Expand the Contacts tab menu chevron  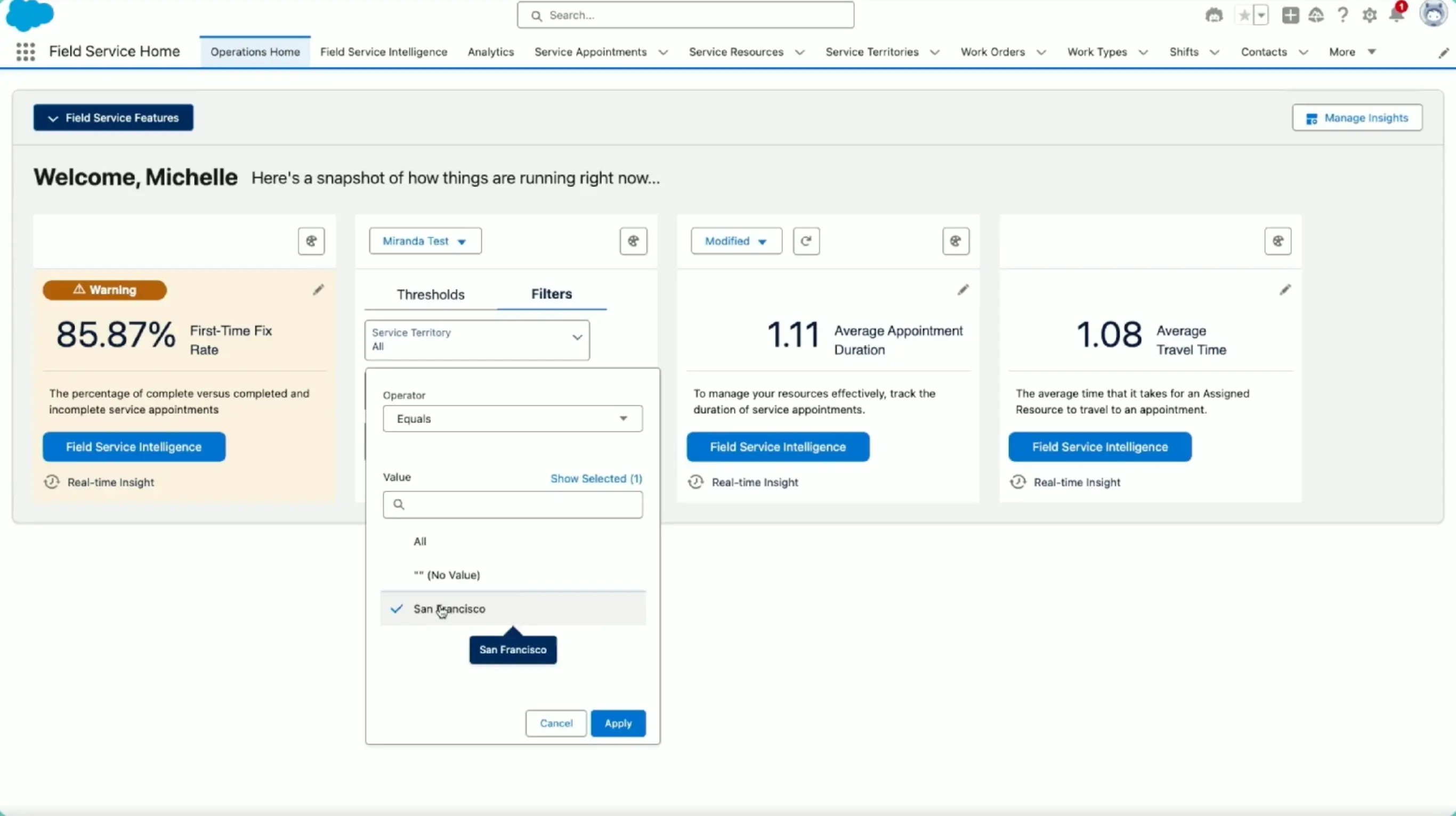tap(1304, 53)
